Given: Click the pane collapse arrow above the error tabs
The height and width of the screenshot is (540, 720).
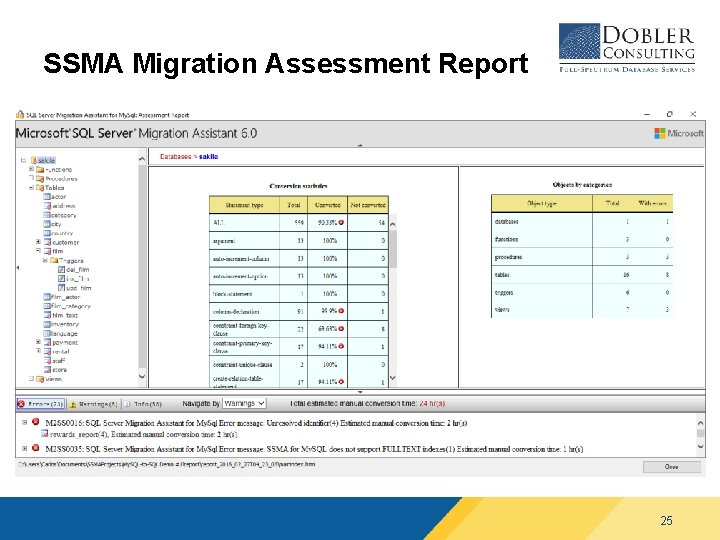Looking at the screenshot, I should tap(360, 392).
